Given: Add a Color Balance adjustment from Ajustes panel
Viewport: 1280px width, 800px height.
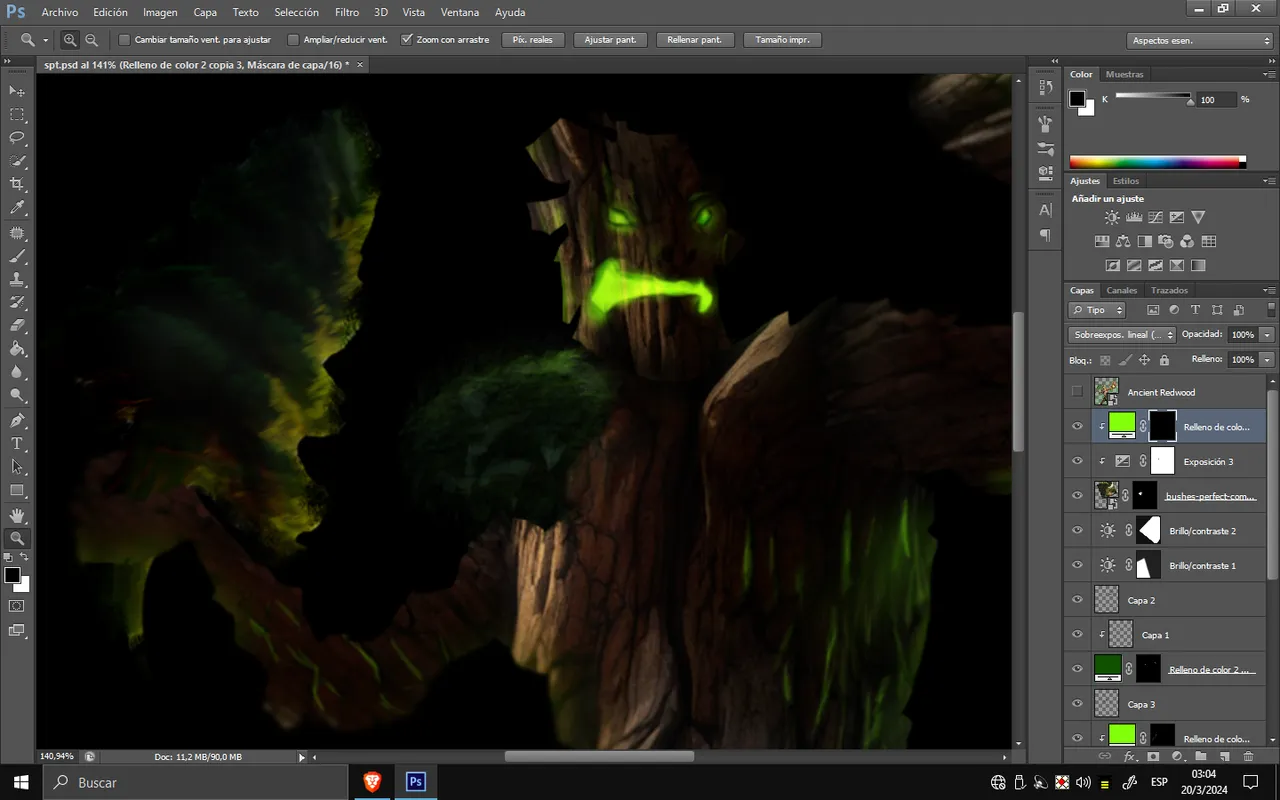Looking at the screenshot, I should [x=1123, y=241].
